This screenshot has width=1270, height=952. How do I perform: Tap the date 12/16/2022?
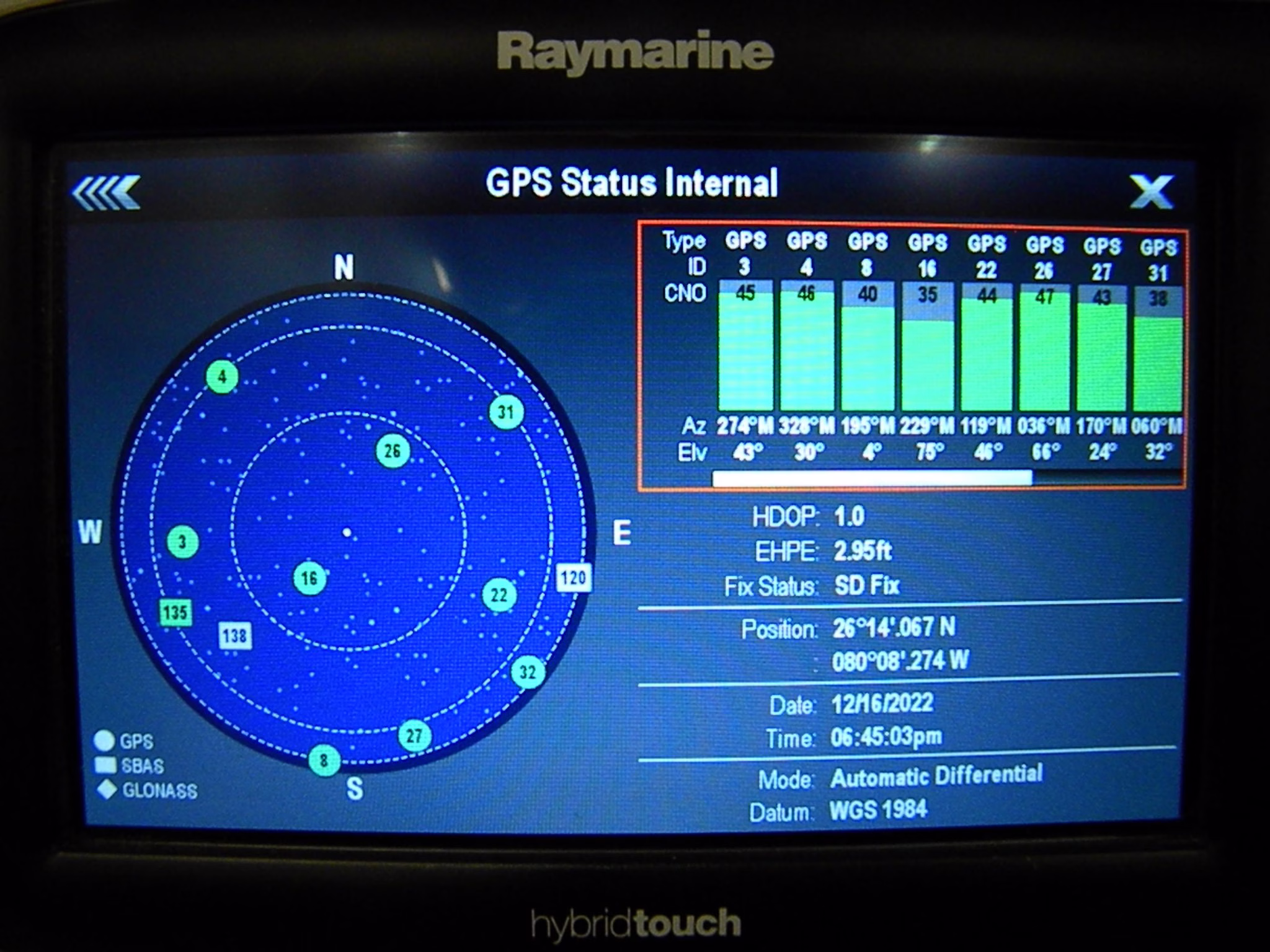tap(882, 703)
